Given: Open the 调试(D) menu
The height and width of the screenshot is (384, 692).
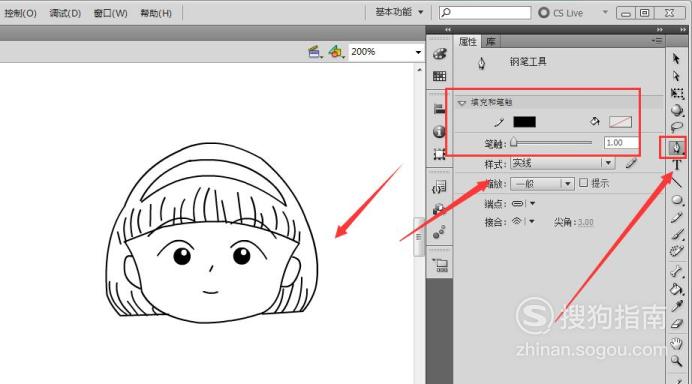Looking at the screenshot, I should tap(65, 13).
